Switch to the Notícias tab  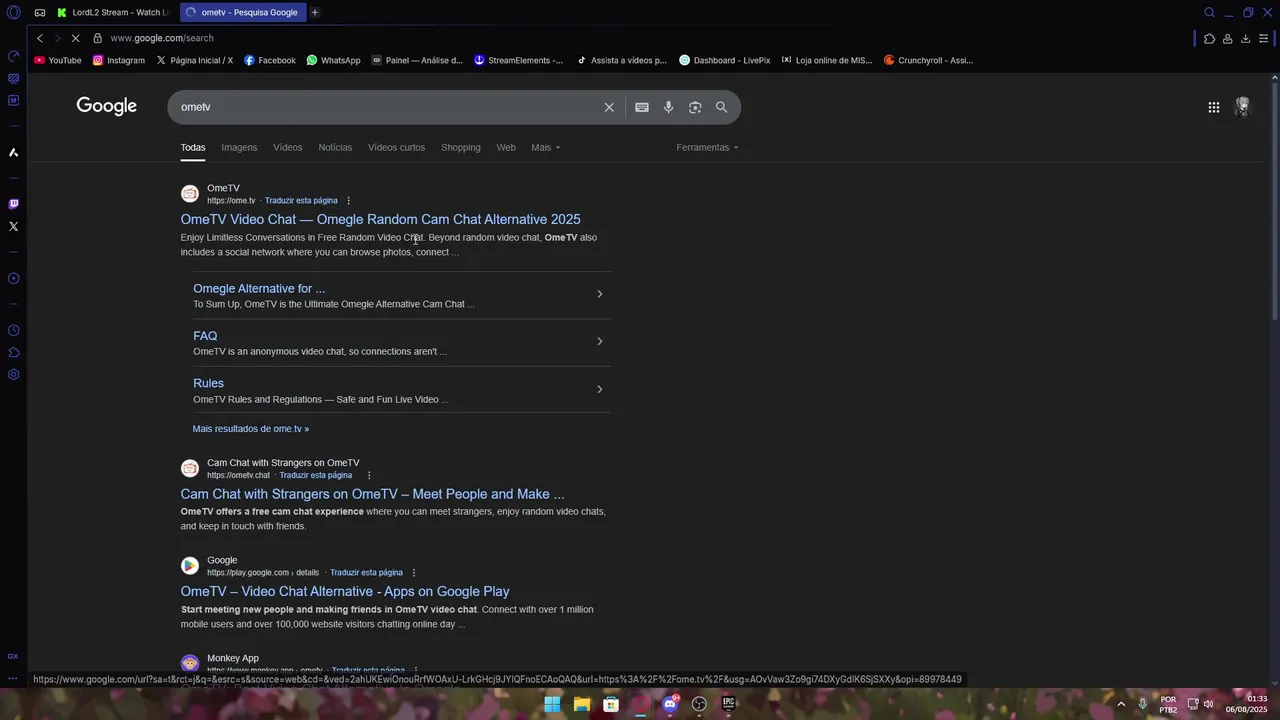(x=335, y=148)
